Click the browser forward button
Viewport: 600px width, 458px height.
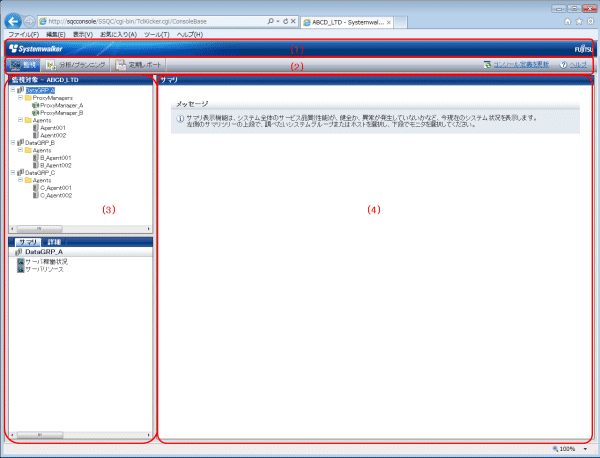[29, 21]
